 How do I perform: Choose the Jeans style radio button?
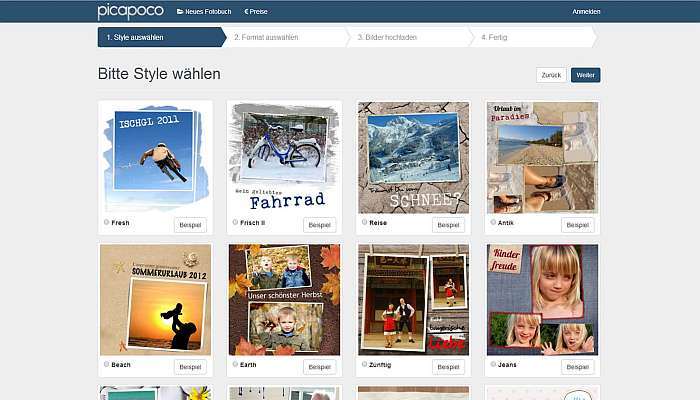pyautogui.click(x=493, y=364)
